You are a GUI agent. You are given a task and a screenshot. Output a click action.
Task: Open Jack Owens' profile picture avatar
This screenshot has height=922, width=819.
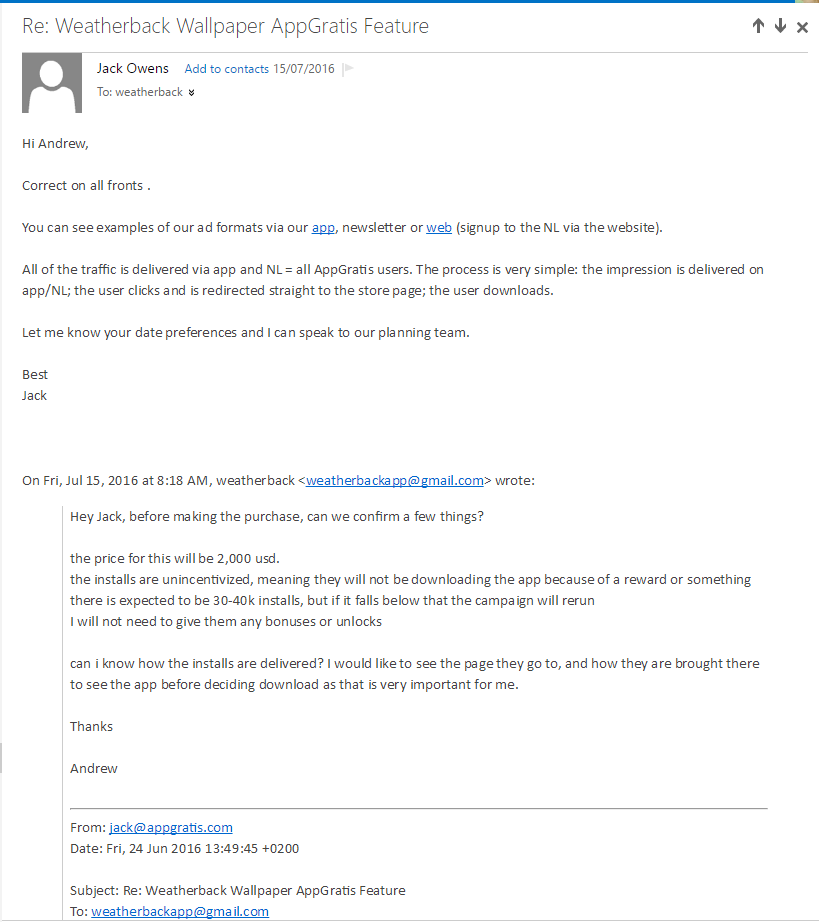pyautogui.click(x=52, y=82)
